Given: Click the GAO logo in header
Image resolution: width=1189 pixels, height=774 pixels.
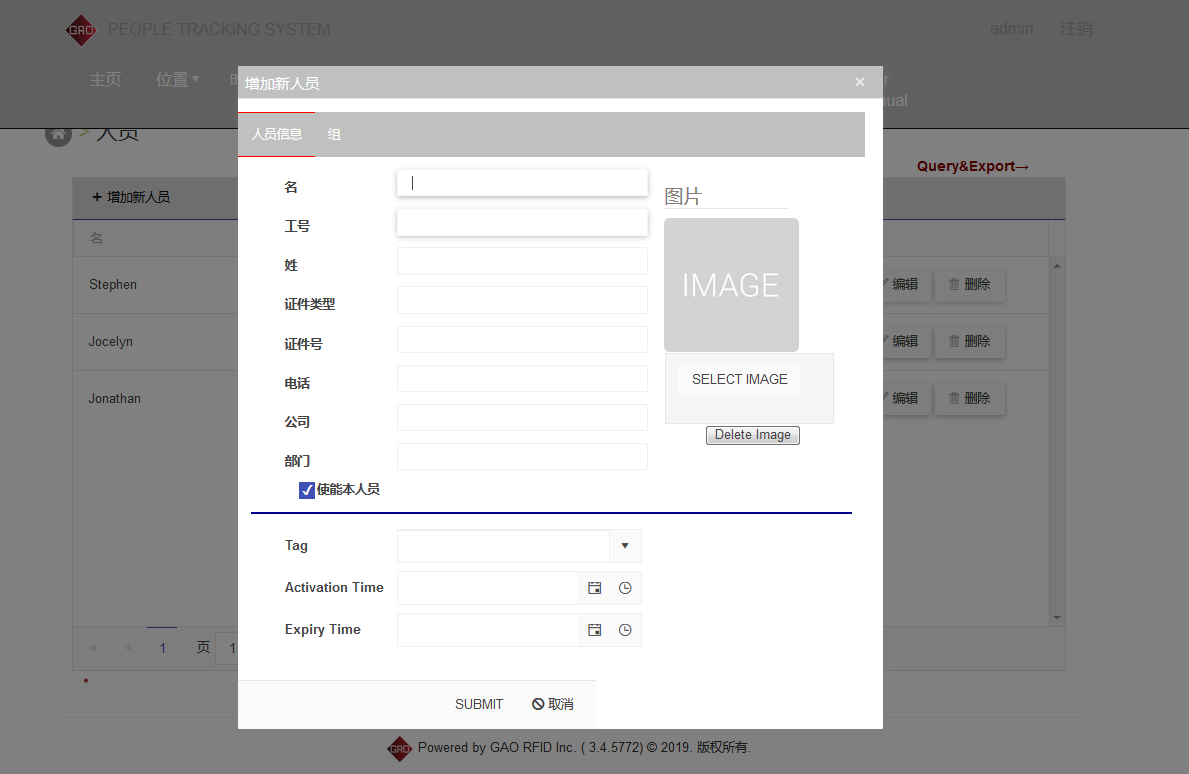Looking at the screenshot, I should click(x=81, y=30).
